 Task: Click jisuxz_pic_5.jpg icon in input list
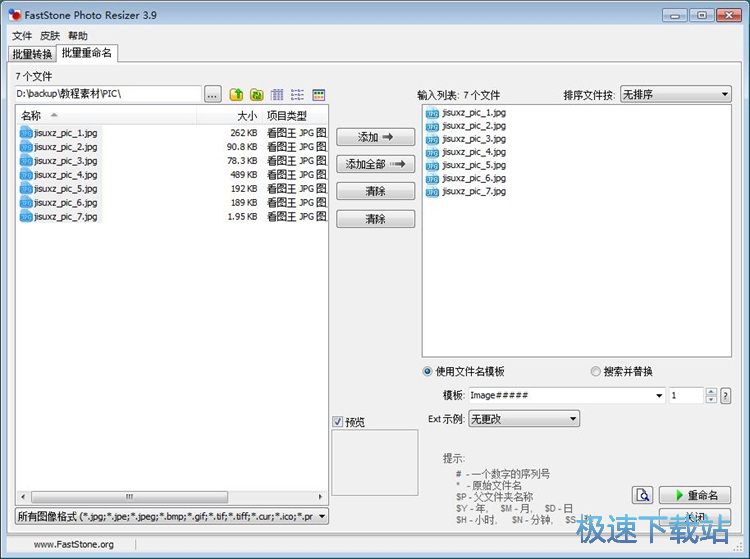point(432,165)
